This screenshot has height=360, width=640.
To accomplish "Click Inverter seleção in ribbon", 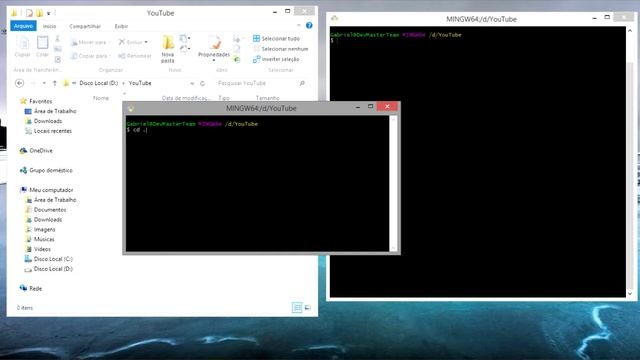I will pos(276,59).
